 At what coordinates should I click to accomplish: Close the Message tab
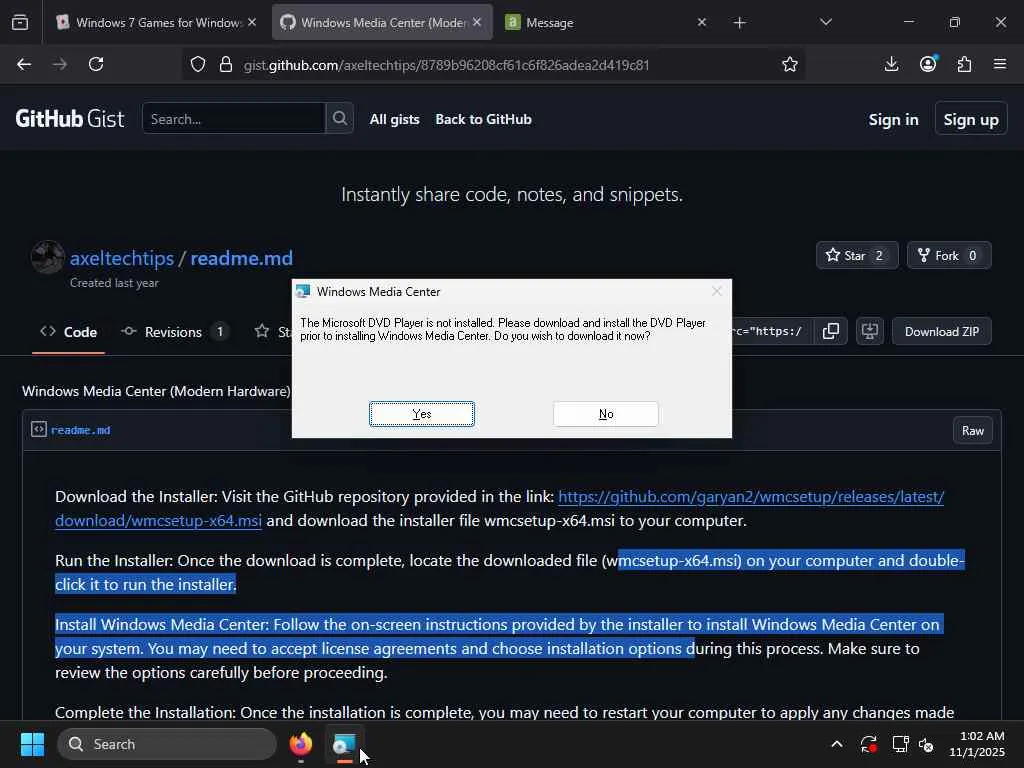[701, 22]
